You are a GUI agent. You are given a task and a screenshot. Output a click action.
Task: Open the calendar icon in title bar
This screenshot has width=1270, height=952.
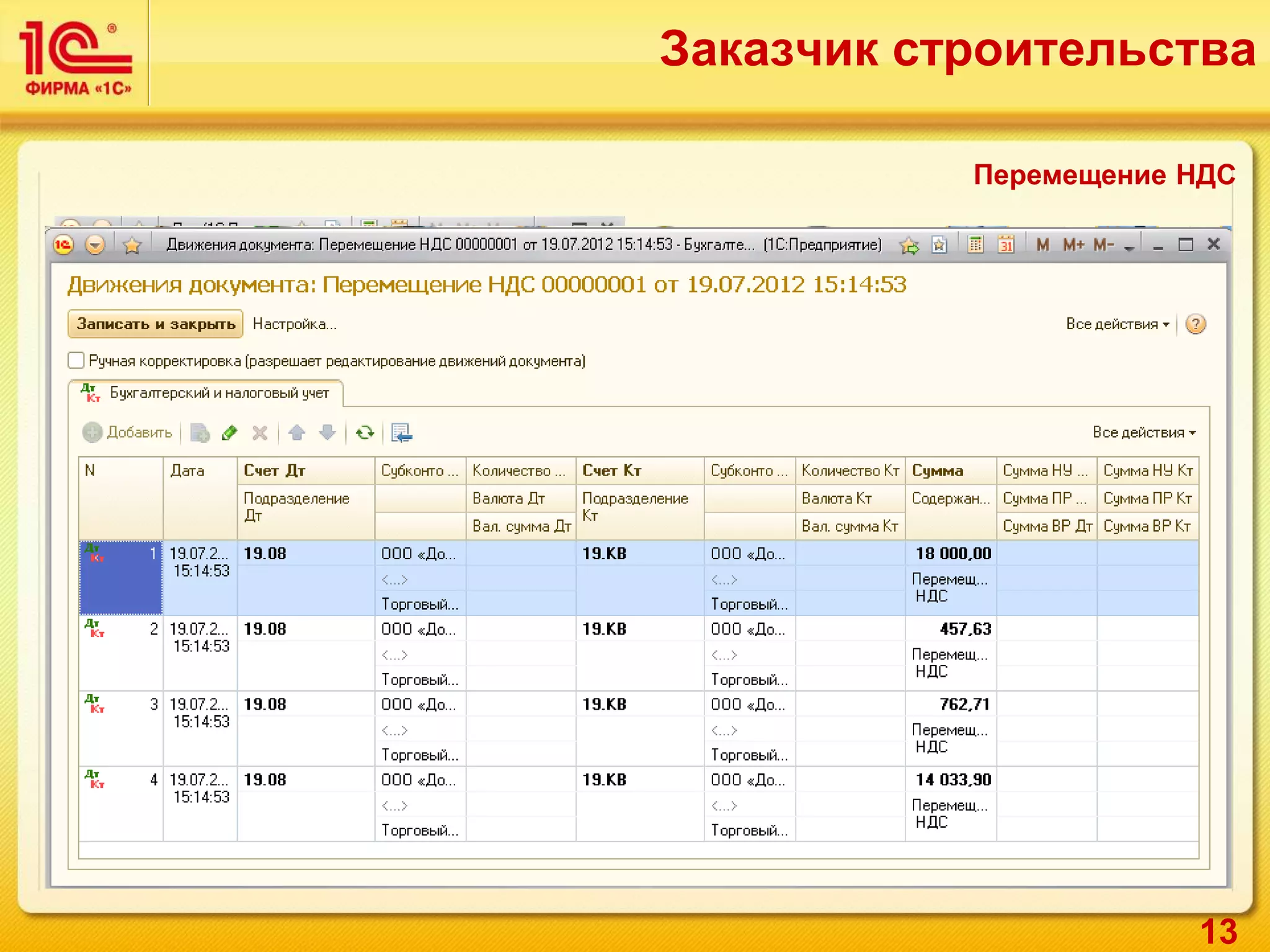pos(1005,245)
